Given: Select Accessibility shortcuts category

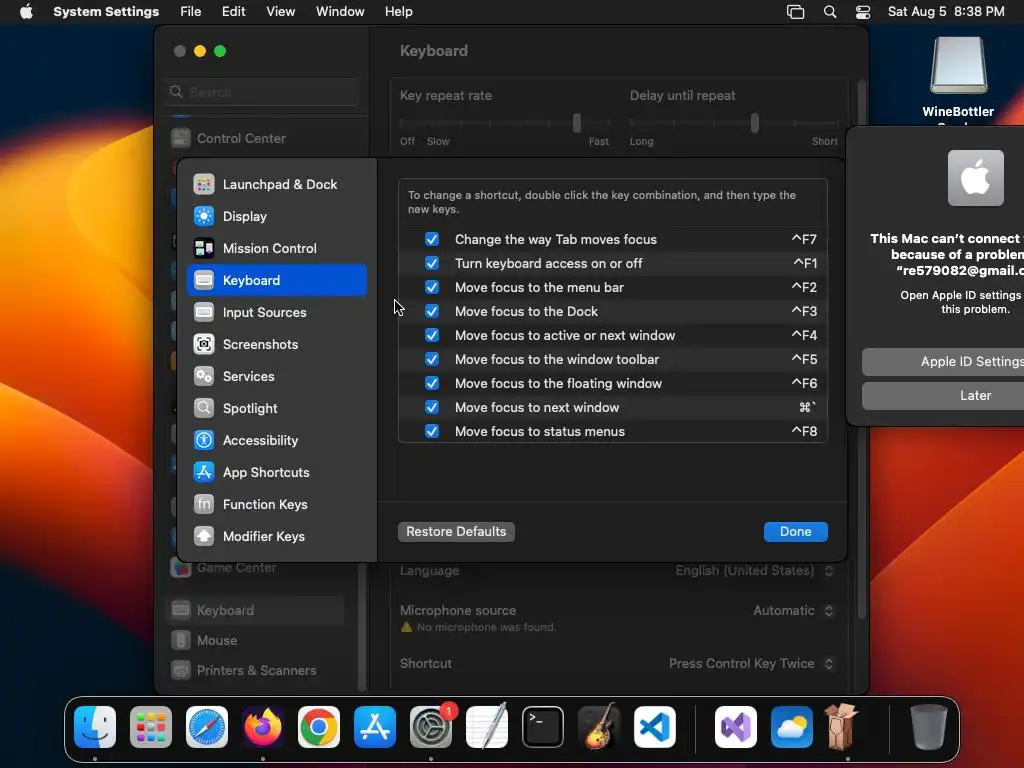Looking at the screenshot, I should click(277, 440).
